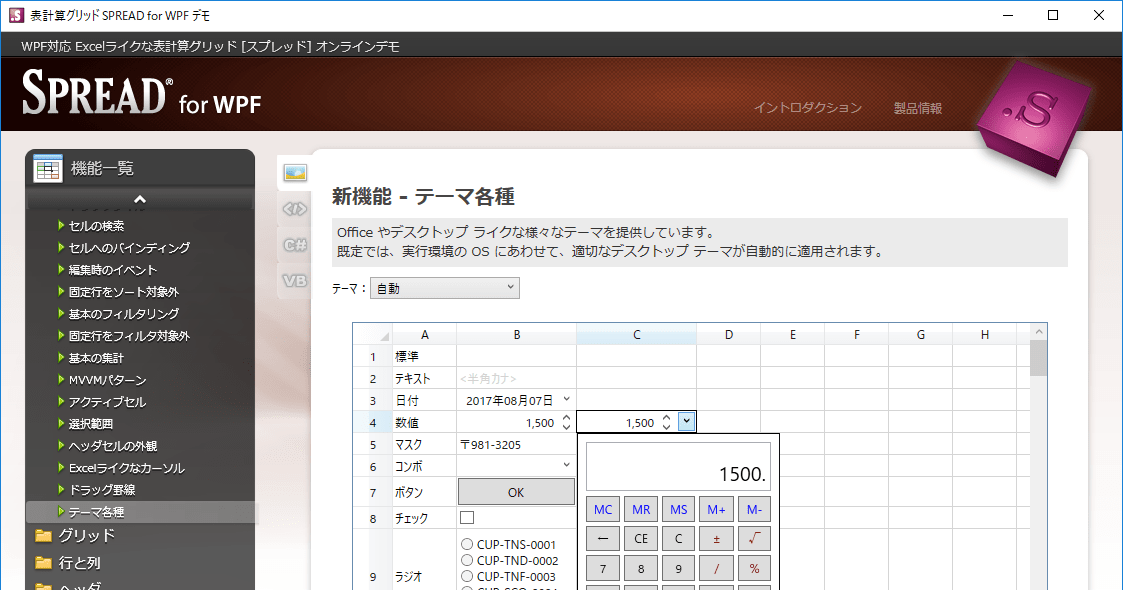
Task: Select セルの検索 in the feature tree
Action: 96,226
